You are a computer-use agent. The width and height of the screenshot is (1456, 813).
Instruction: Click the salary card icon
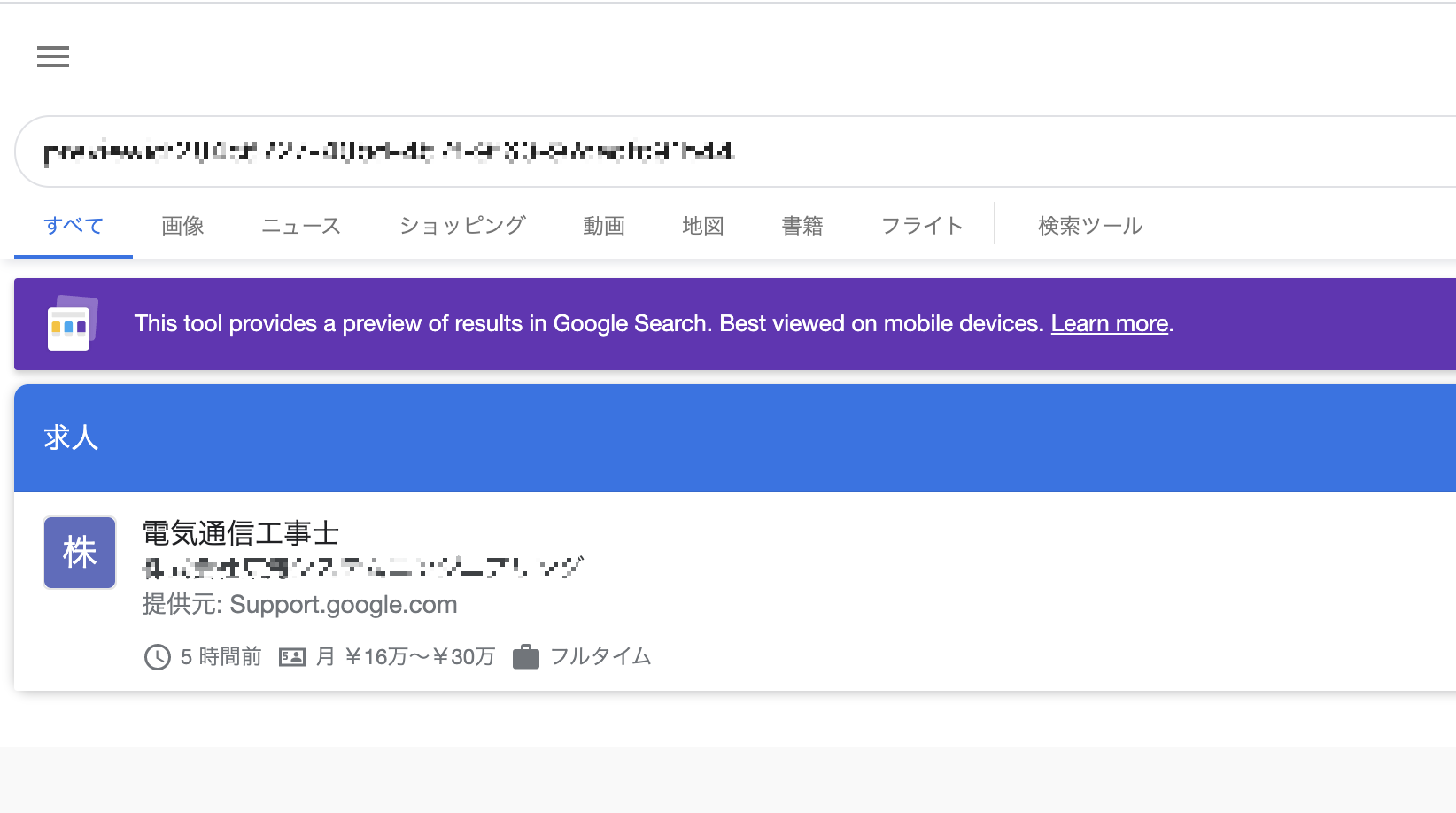point(292,657)
